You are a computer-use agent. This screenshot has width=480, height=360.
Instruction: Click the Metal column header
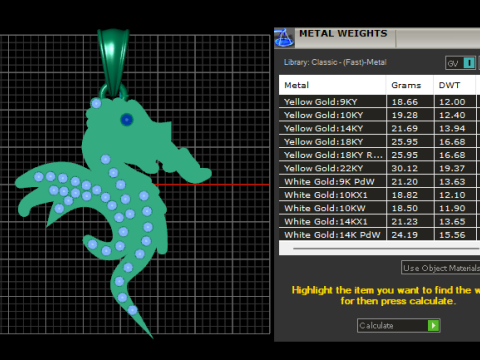[x=332, y=85]
